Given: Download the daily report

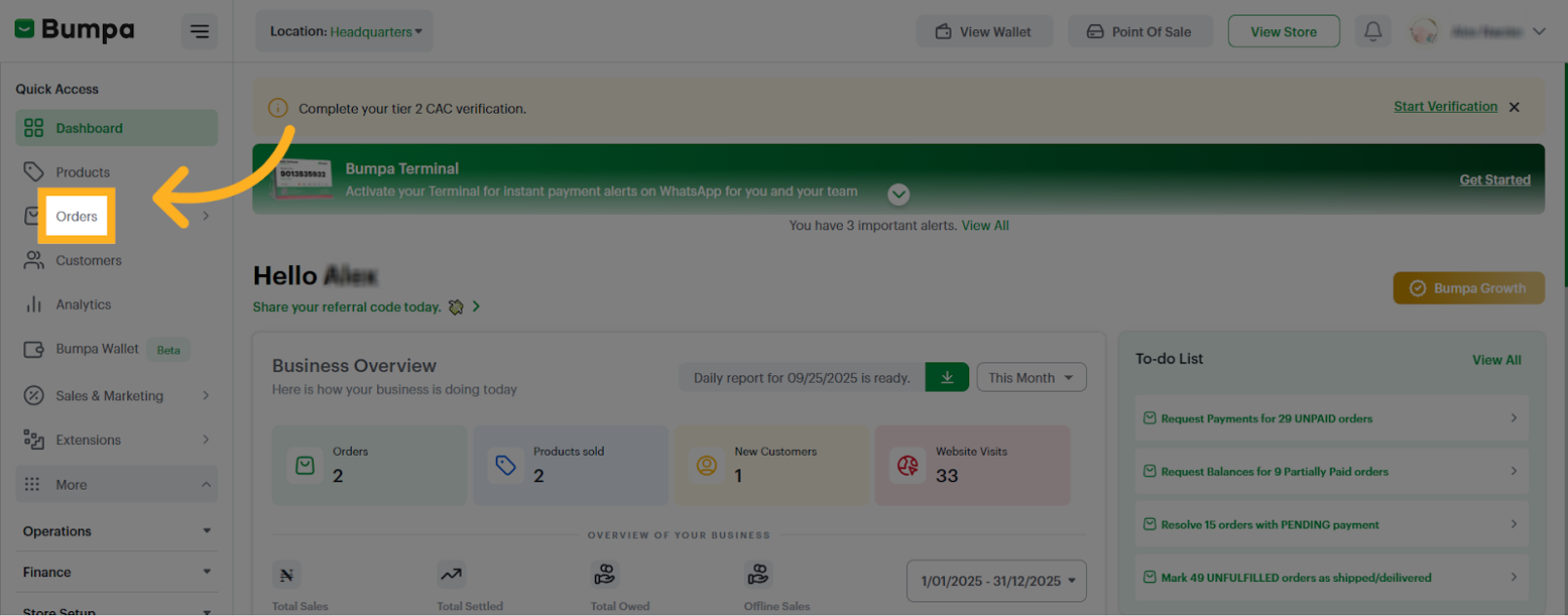Looking at the screenshot, I should 947,377.
